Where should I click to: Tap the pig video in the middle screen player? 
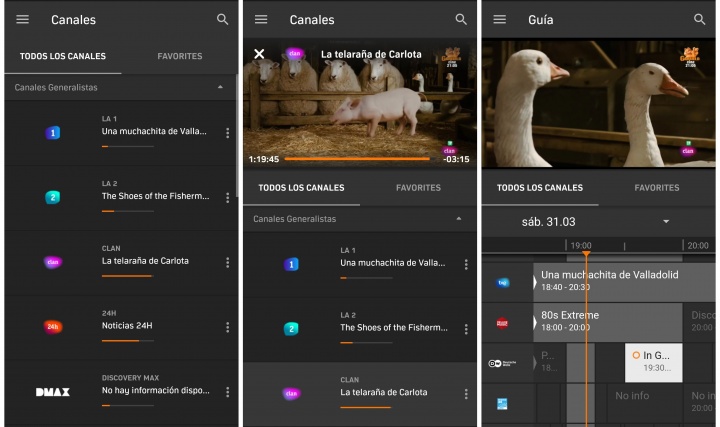pyautogui.click(x=360, y=103)
